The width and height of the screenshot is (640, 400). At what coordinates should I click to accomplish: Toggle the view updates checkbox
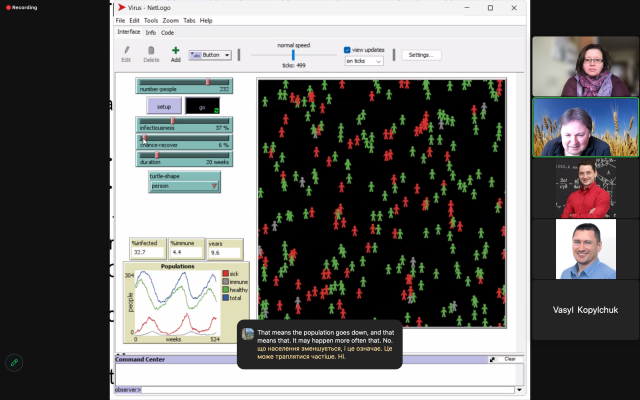point(347,49)
